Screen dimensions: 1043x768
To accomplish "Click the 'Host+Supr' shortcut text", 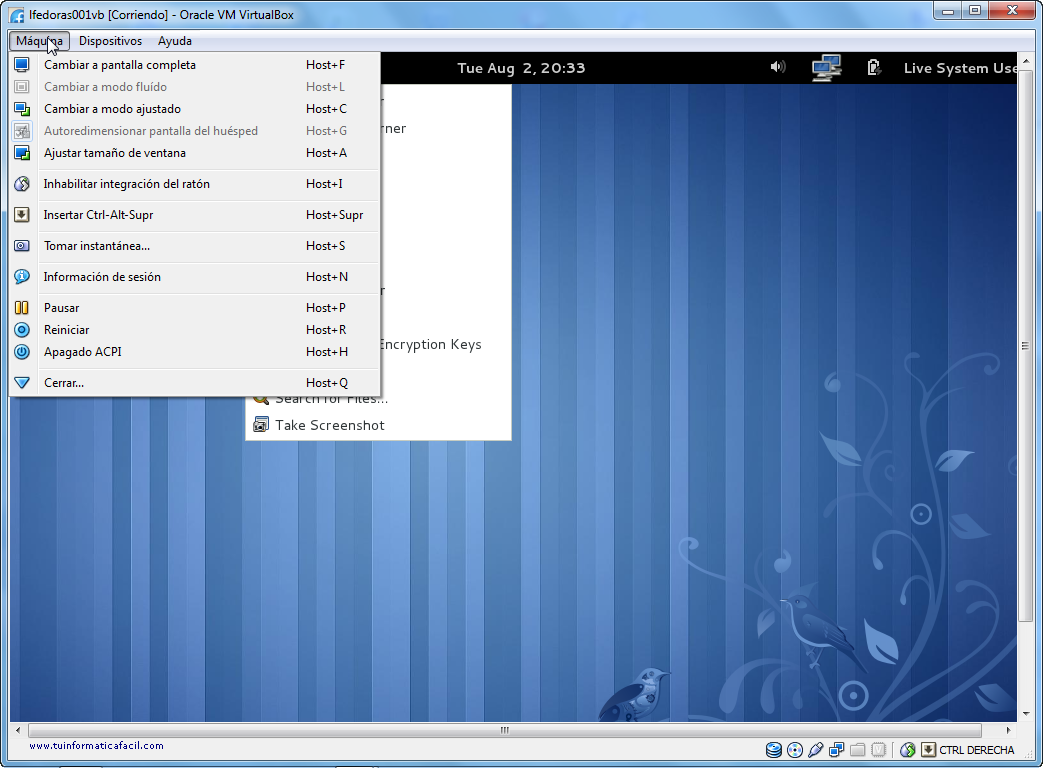I will (x=335, y=215).
